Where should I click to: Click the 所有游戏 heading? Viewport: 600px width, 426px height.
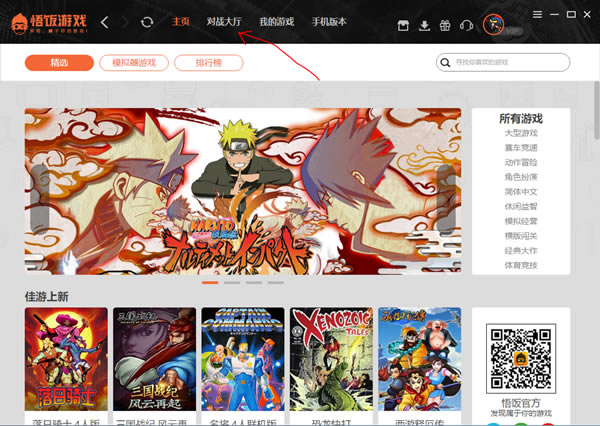pyautogui.click(x=521, y=119)
